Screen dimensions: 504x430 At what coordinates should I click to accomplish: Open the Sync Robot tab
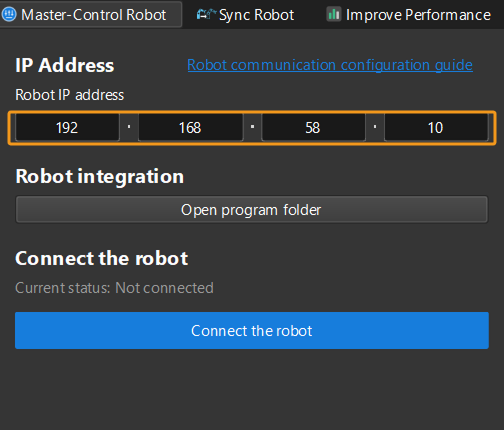[x=246, y=15]
